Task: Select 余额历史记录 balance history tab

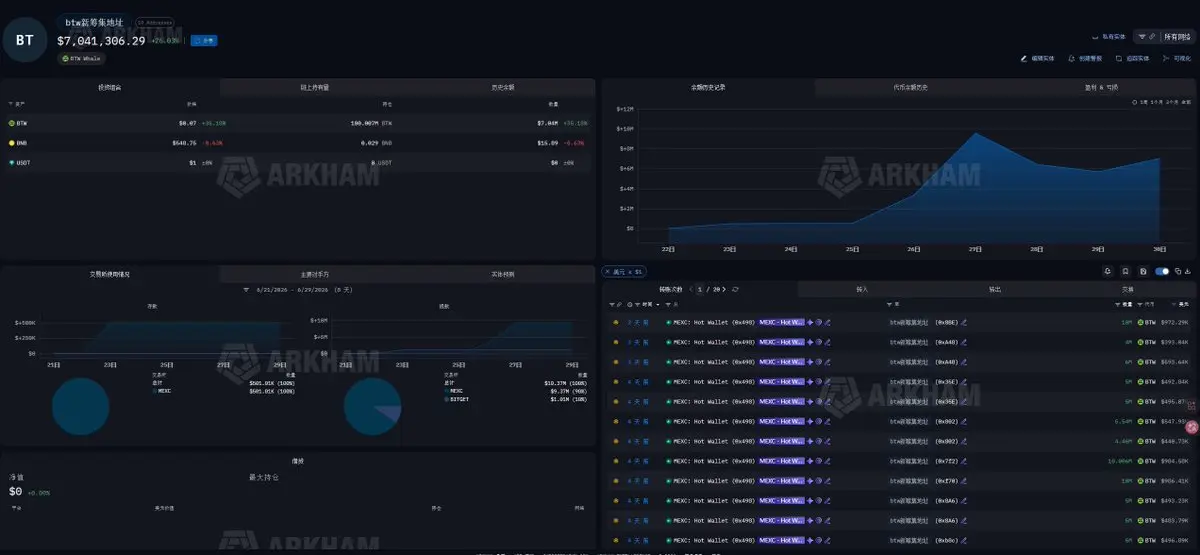Action: pyautogui.click(x=708, y=88)
